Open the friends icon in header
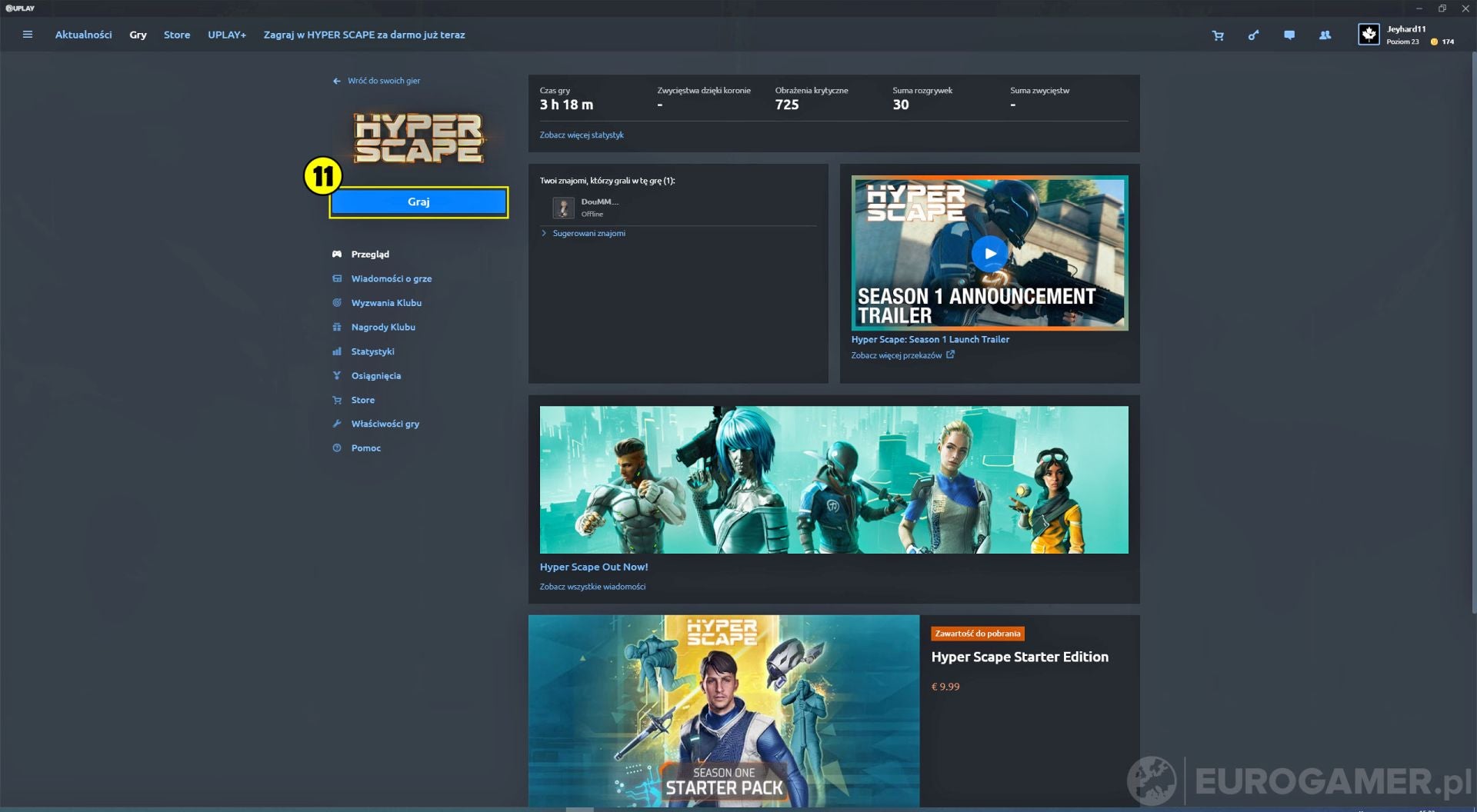 tap(1325, 35)
